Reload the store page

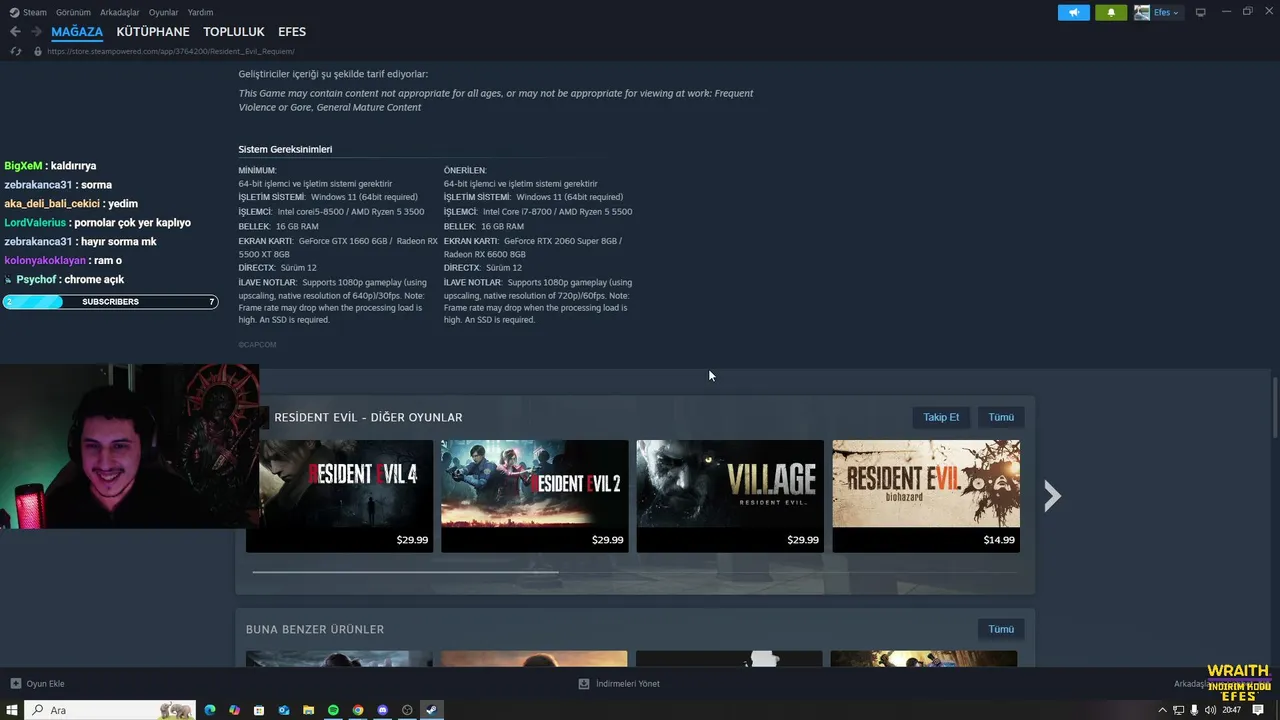click(x=15, y=51)
